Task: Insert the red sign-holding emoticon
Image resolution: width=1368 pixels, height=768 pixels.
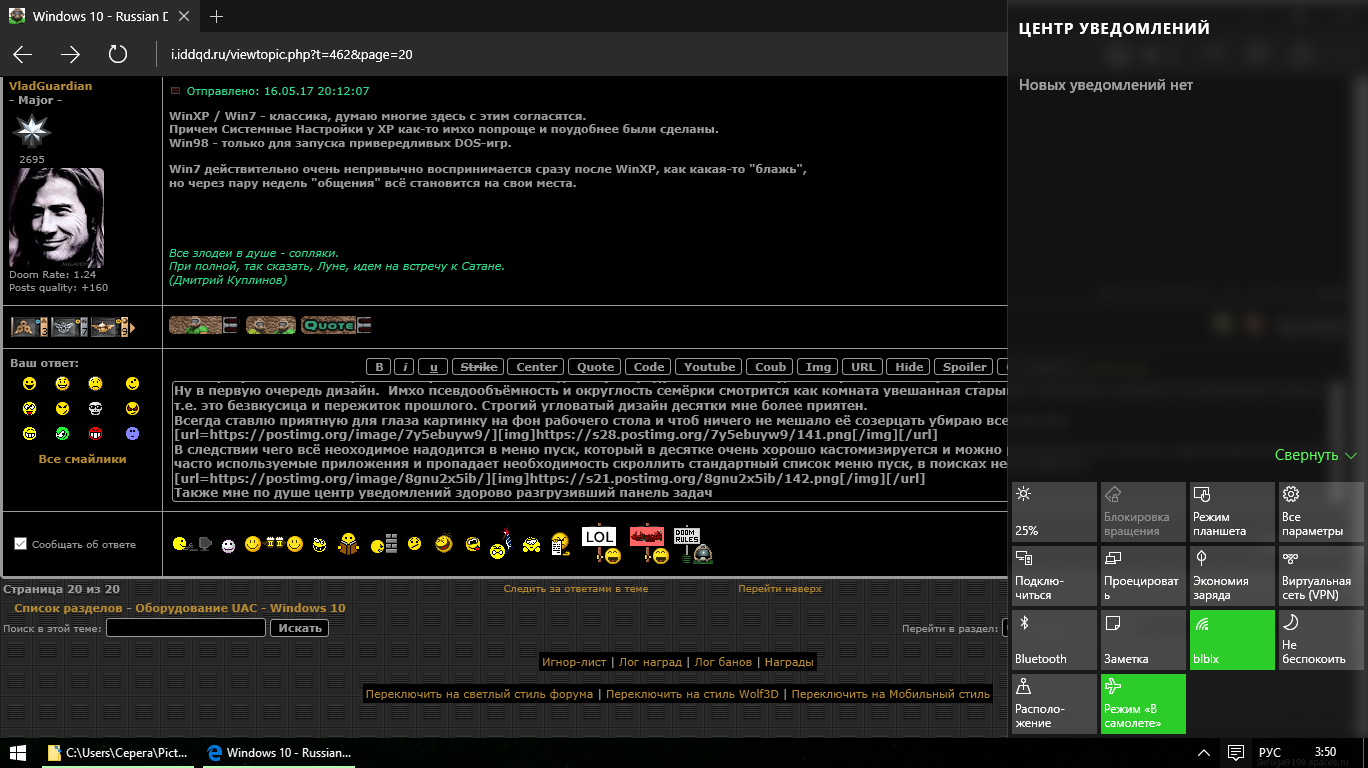Action: (x=648, y=543)
